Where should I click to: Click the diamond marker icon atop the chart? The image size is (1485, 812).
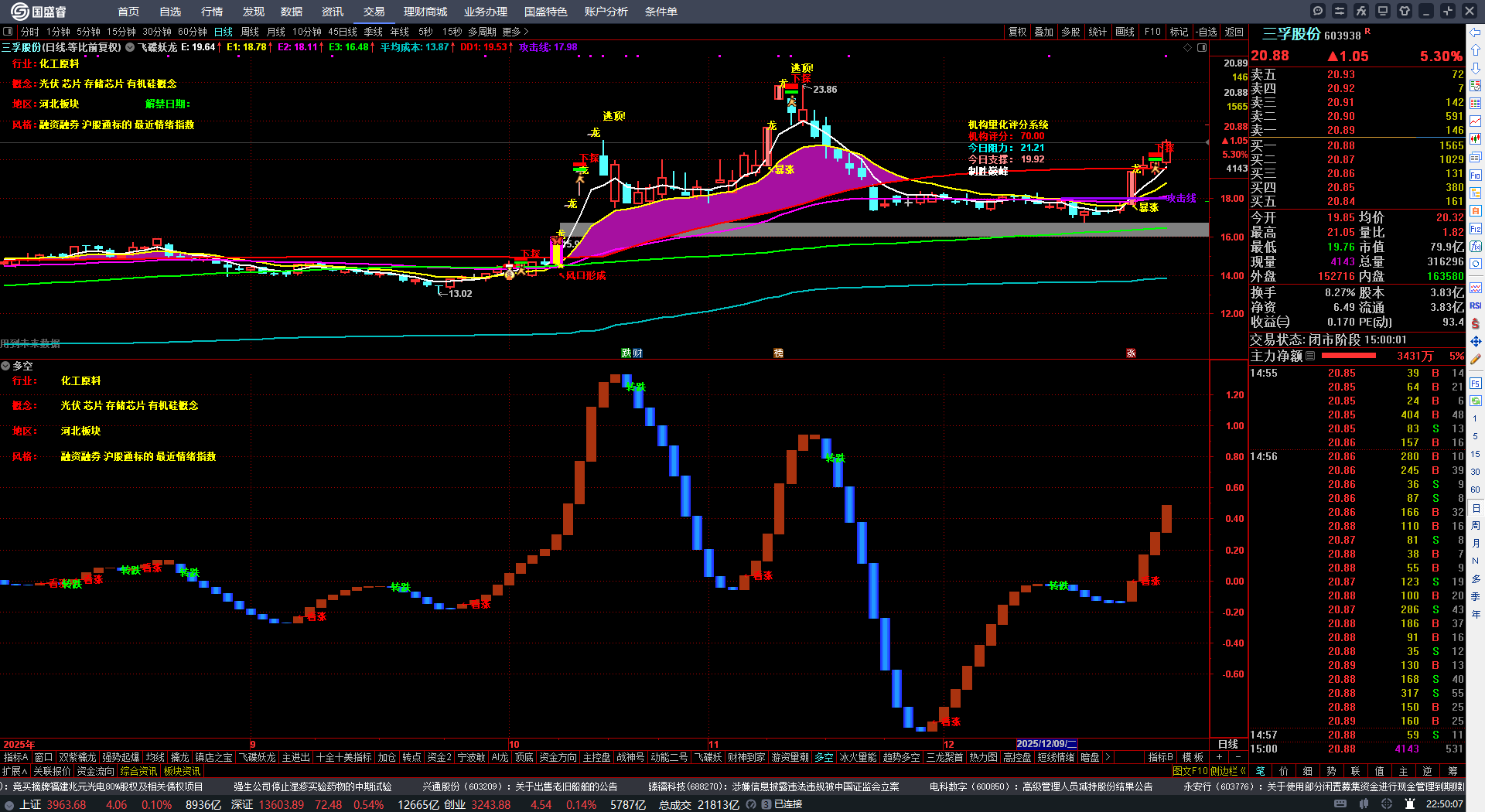click(1188, 47)
